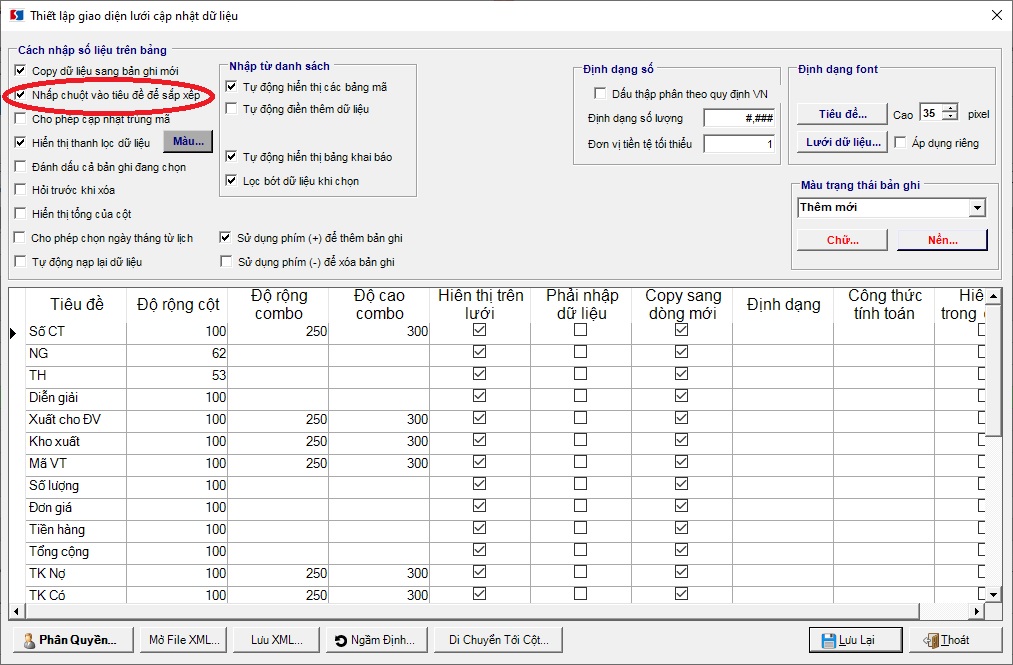Enable Hiển thị tổng của cột
This screenshot has height=665, width=1013.
point(21,213)
